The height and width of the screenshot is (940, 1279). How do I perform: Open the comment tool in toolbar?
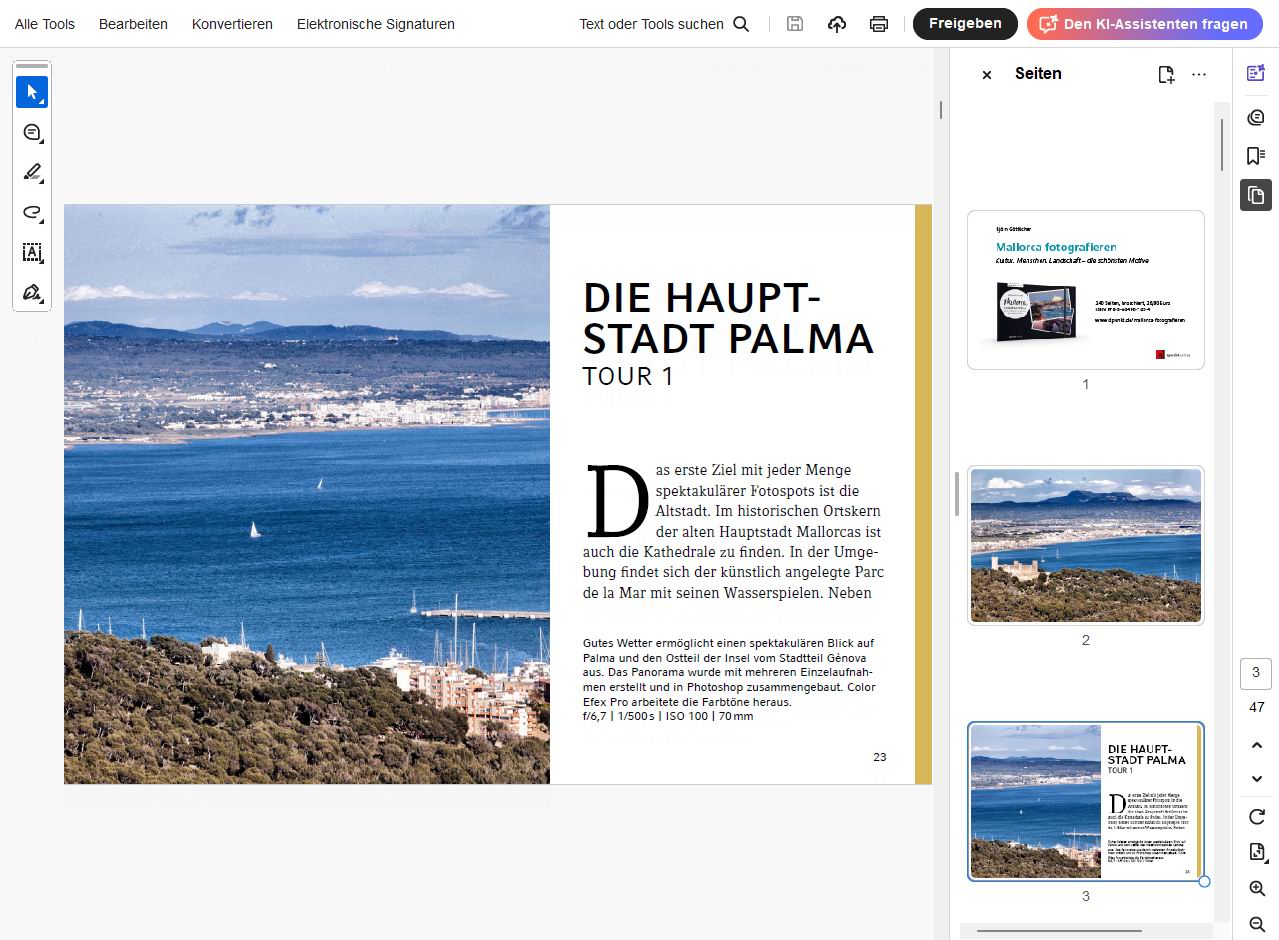[x=32, y=132]
